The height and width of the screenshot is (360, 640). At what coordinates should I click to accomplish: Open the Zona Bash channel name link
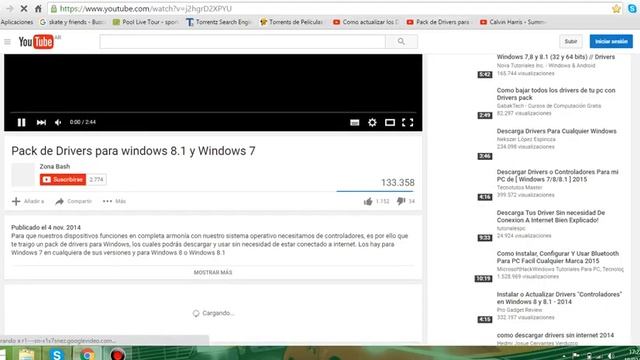pos(55,166)
